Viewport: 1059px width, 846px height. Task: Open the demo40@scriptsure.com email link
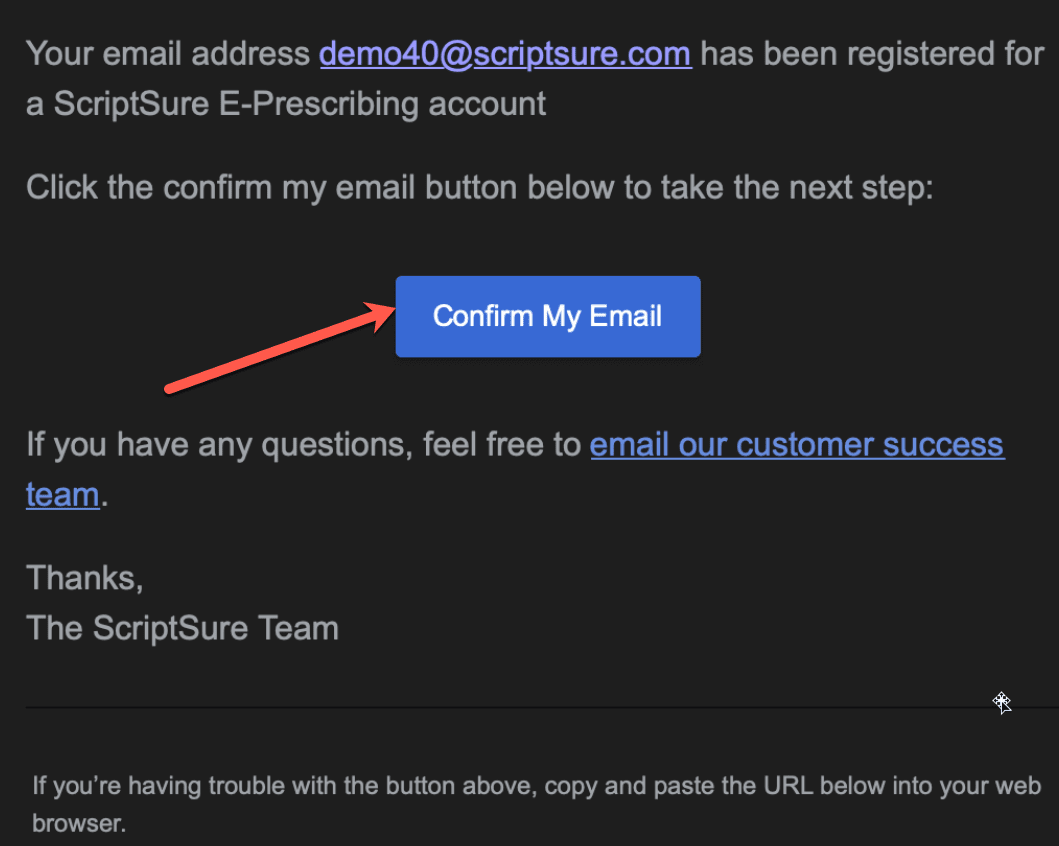pyautogui.click(x=505, y=53)
